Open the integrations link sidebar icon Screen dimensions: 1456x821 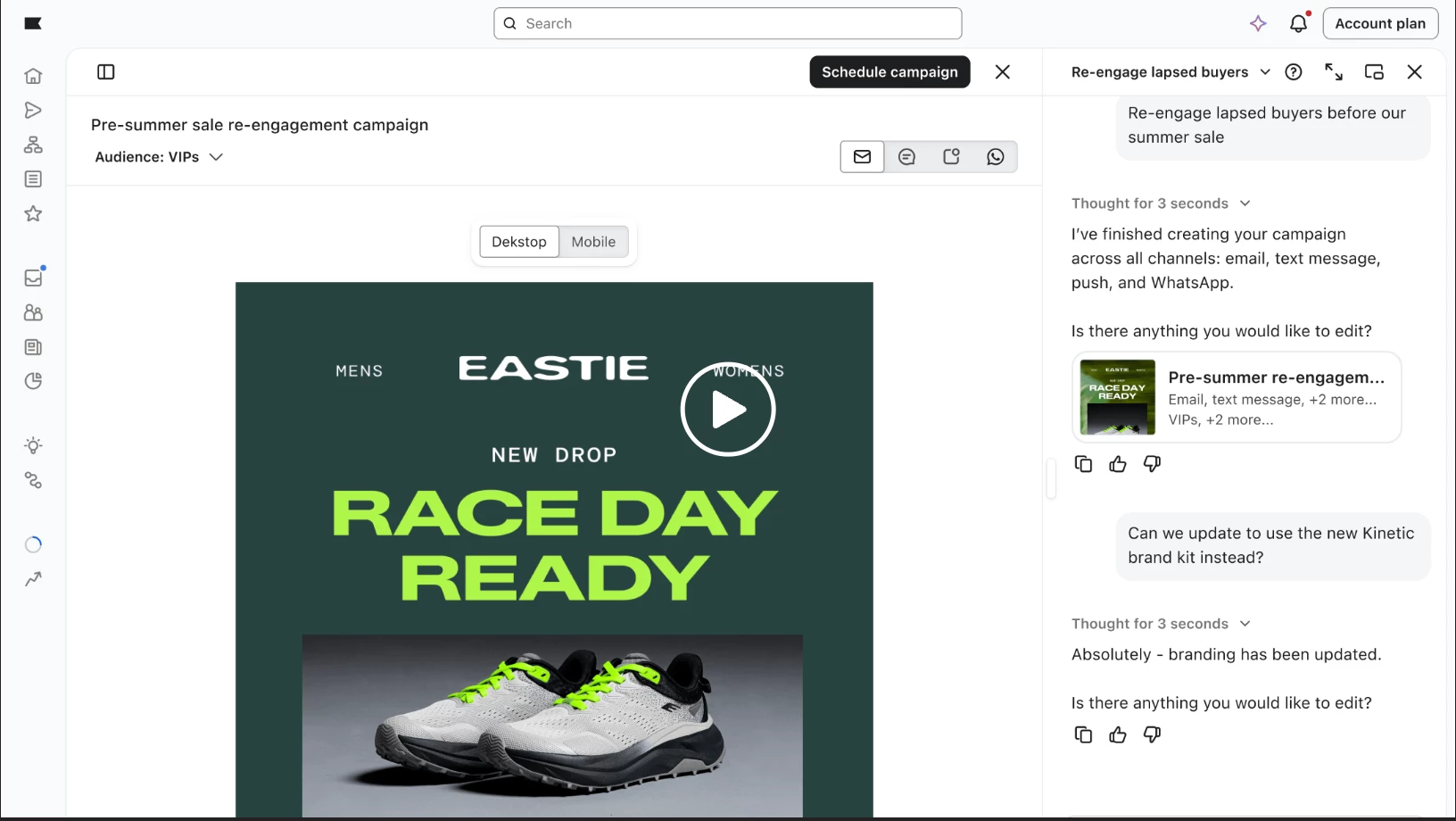coord(33,480)
